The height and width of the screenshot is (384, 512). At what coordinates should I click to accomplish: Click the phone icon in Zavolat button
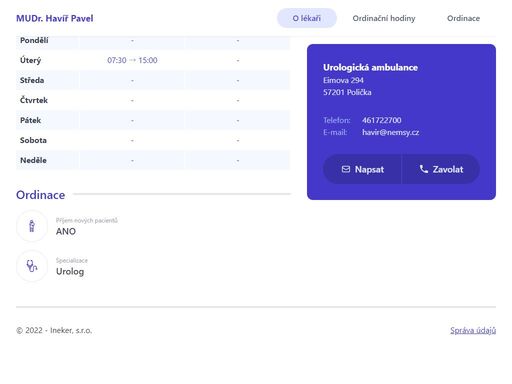click(423, 169)
